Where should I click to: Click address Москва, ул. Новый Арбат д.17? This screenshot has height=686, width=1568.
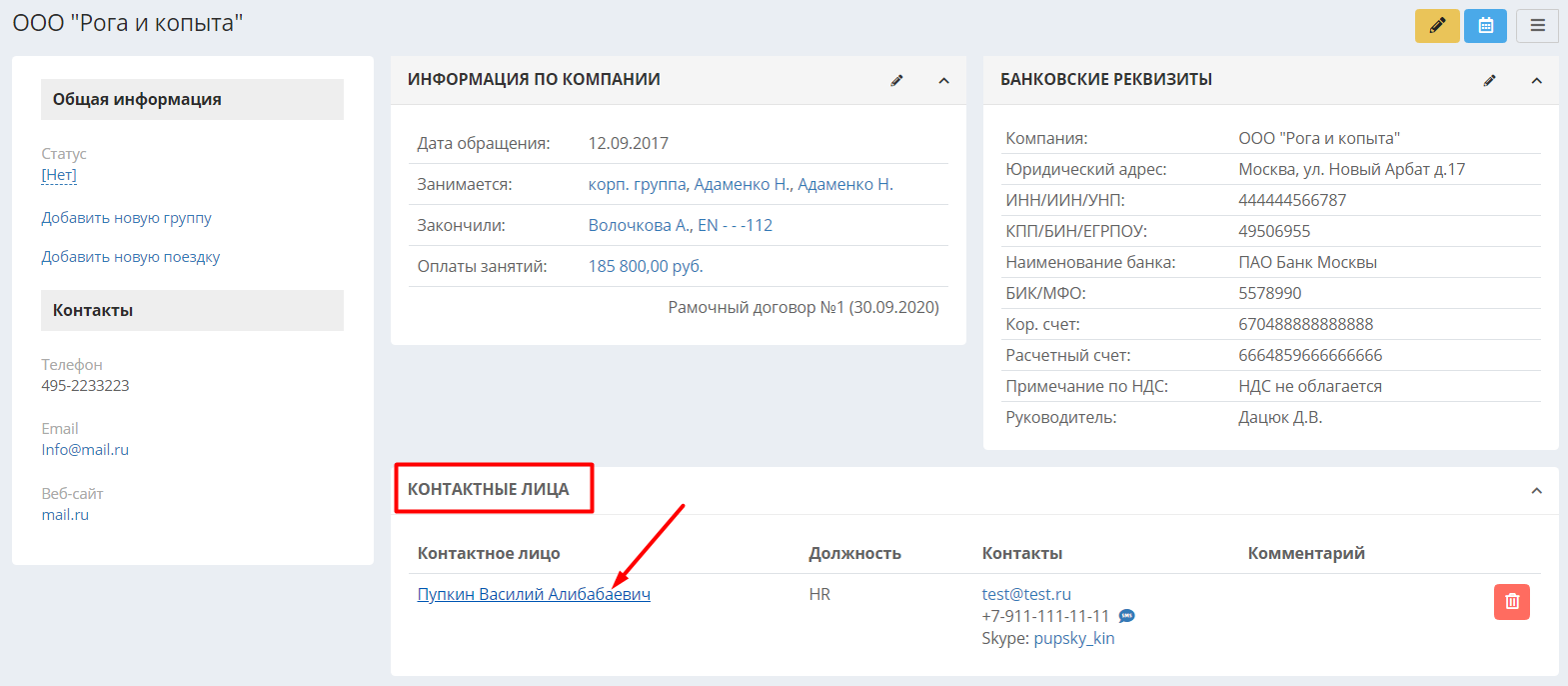(1352, 169)
